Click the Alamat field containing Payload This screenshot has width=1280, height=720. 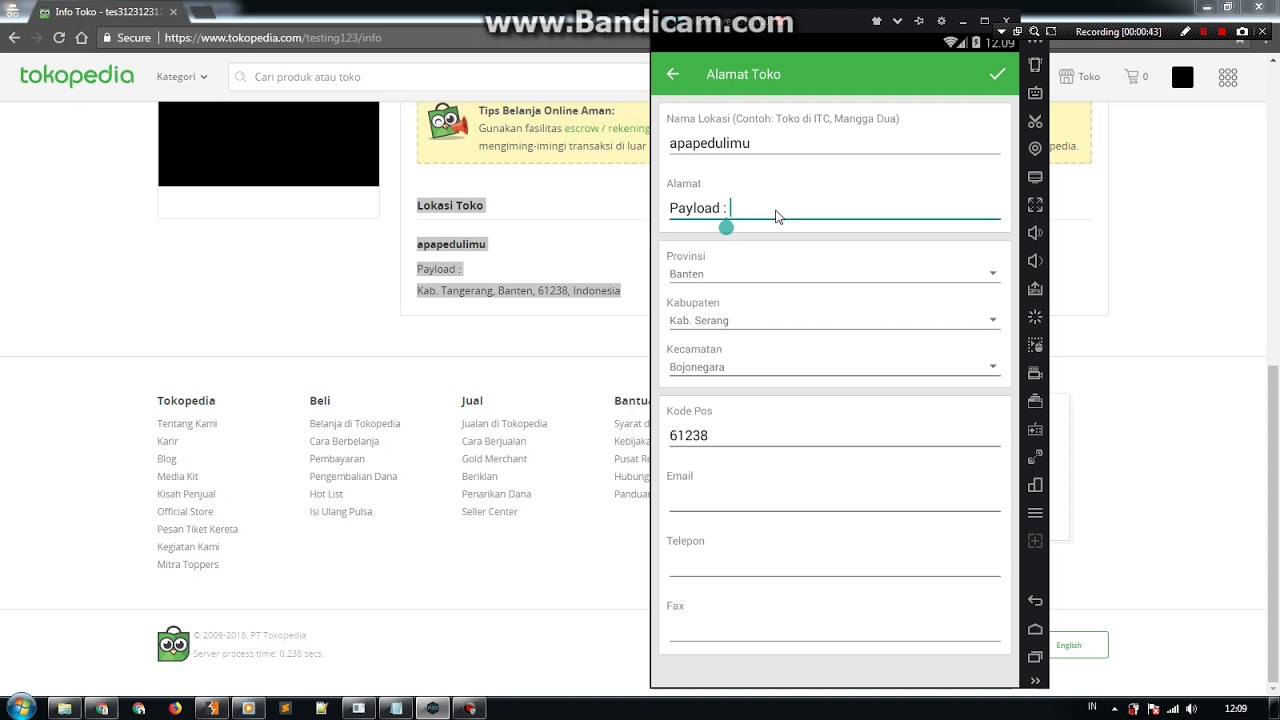834,208
